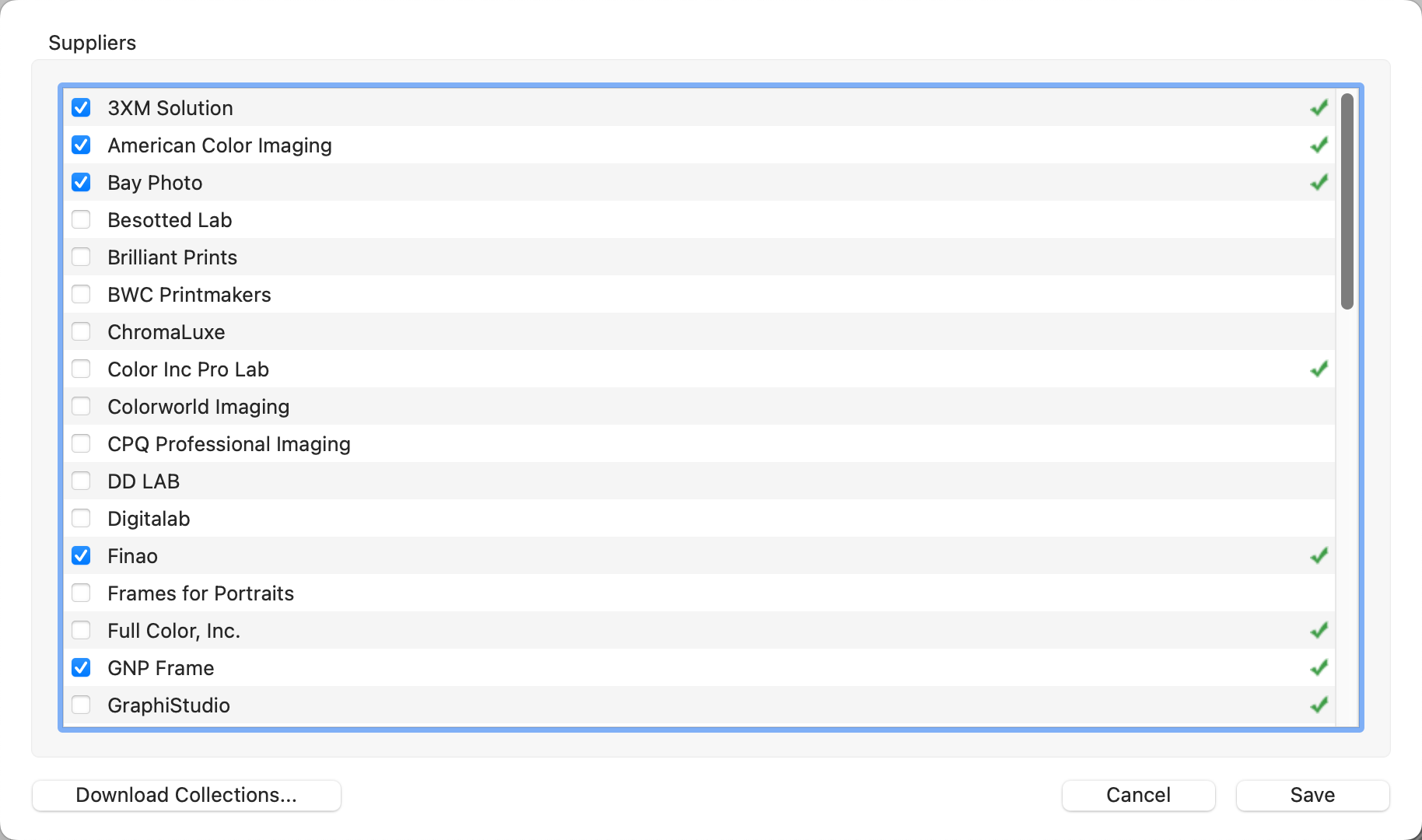Enable the Frames for Portraits checkbox
This screenshot has width=1422, height=840.
tap(81, 593)
